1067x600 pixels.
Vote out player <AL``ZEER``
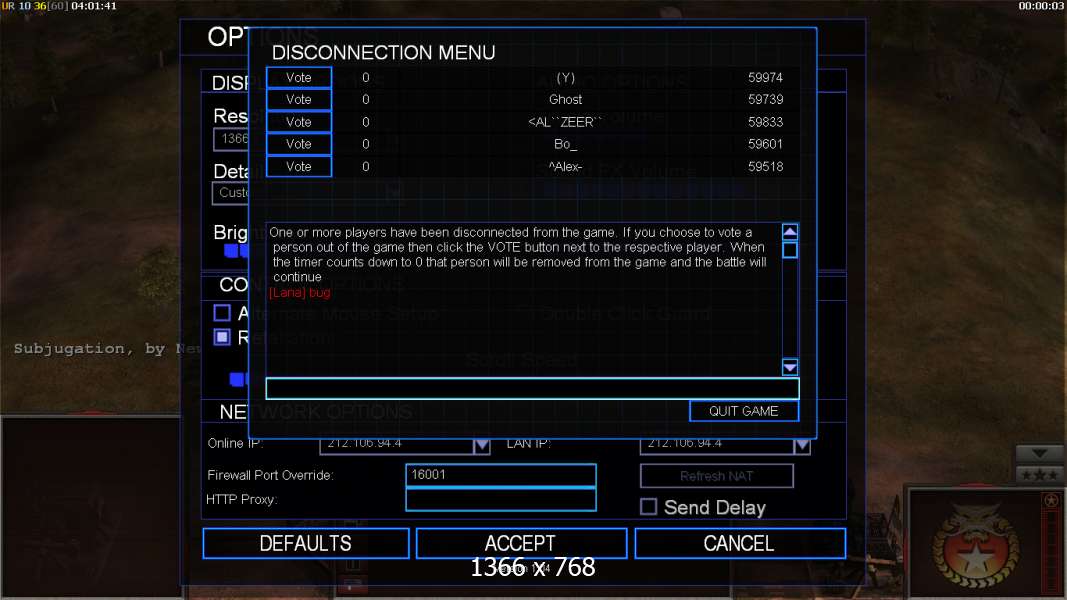299,122
